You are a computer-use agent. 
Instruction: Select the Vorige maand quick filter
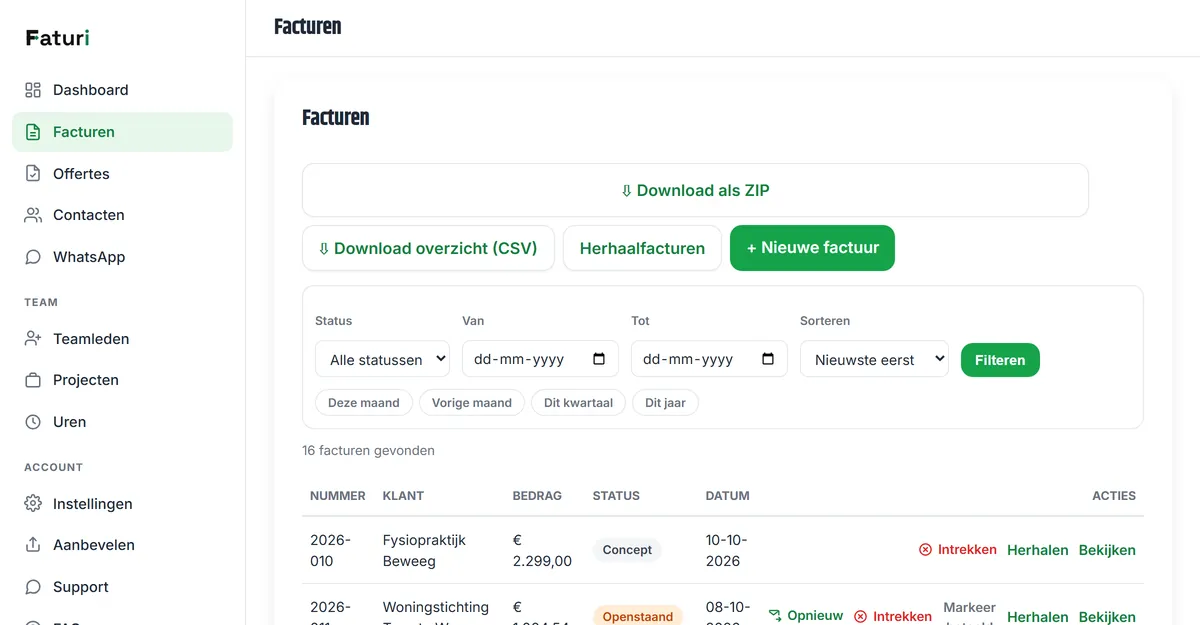click(x=472, y=403)
